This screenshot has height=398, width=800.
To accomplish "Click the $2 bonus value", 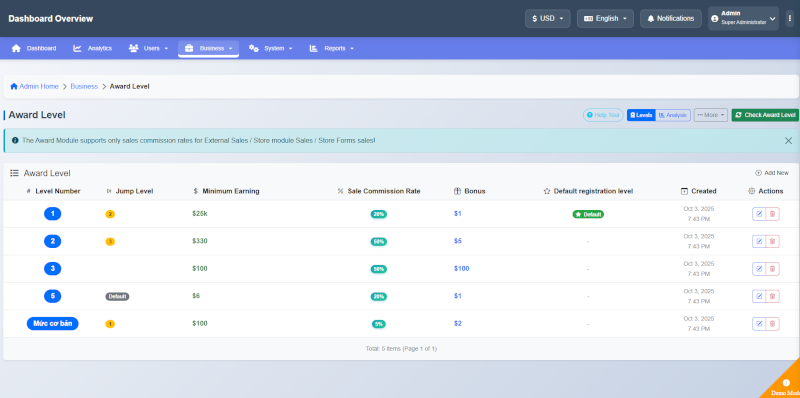I will click(x=458, y=324).
